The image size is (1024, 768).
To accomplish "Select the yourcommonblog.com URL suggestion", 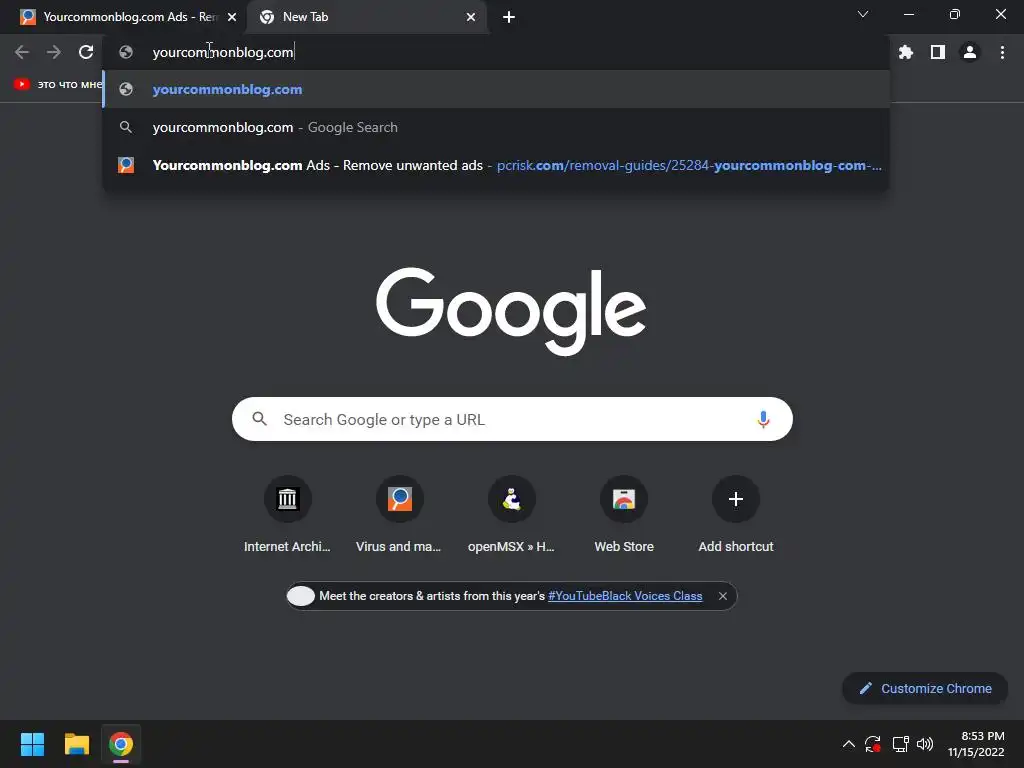I will [496, 89].
